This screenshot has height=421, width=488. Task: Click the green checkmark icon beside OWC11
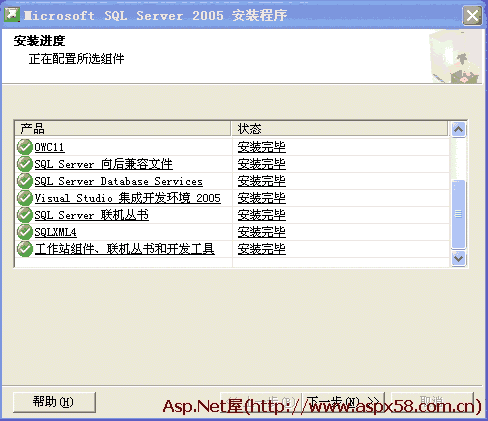pyautogui.click(x=24, y=147)
